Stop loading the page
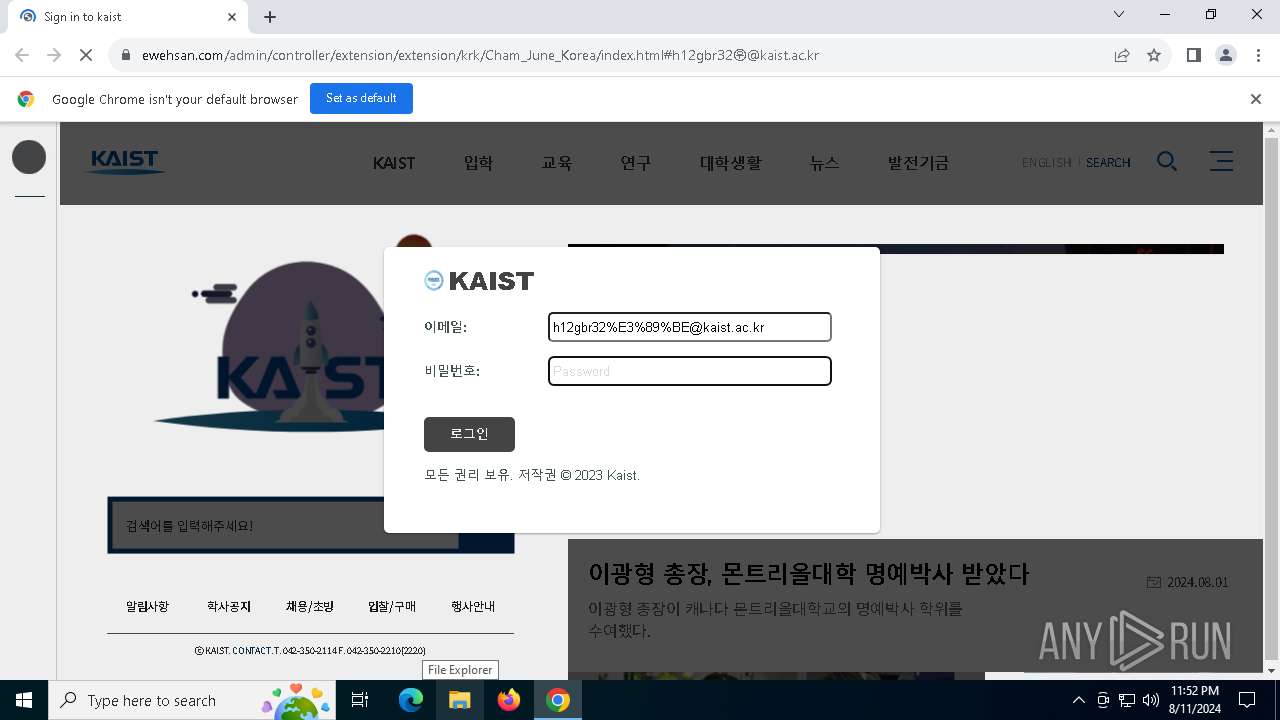Screen dimensions: 1280x720 tap(86, 55)
